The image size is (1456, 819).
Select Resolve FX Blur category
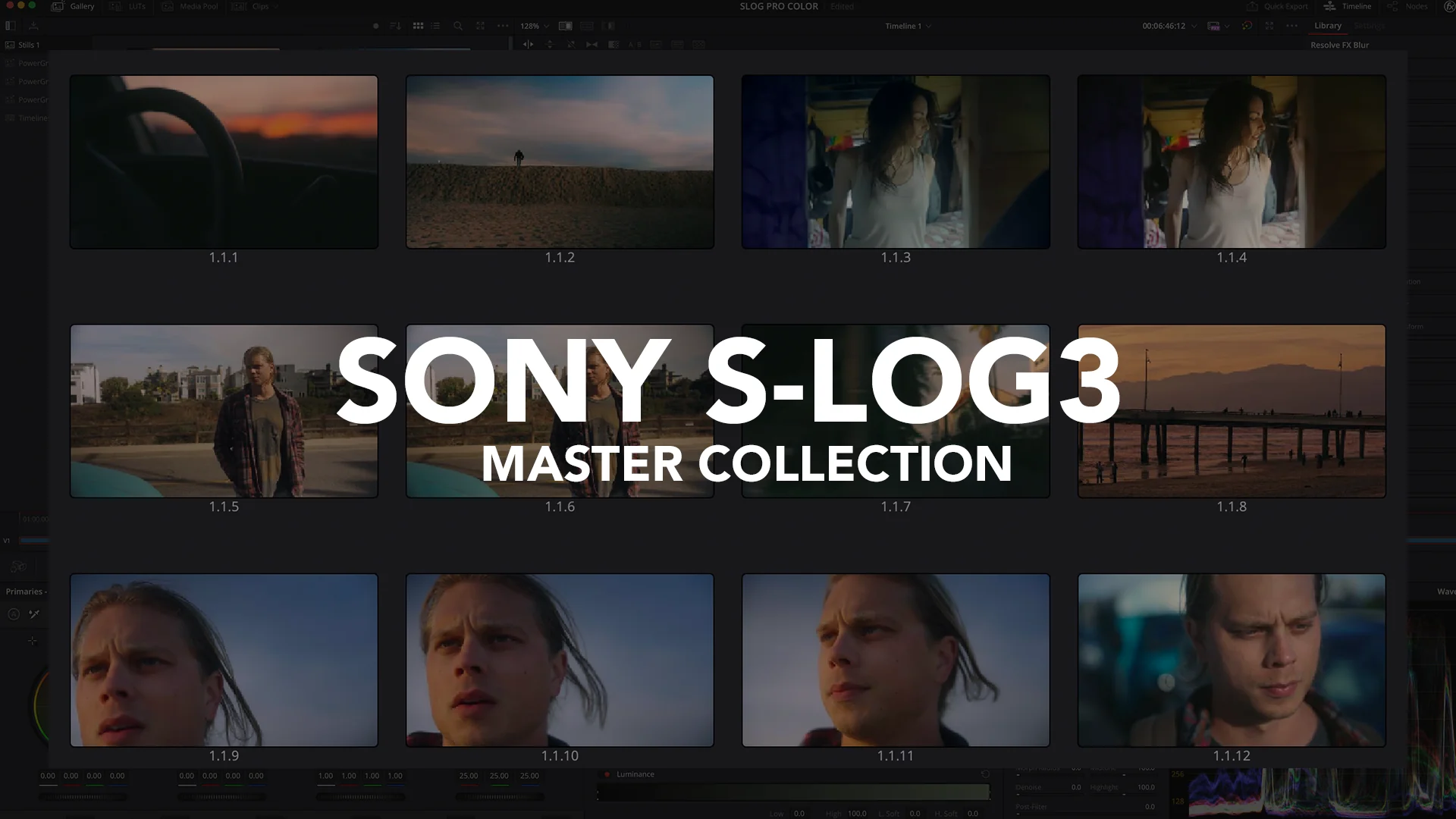(x=1339, y=45)
